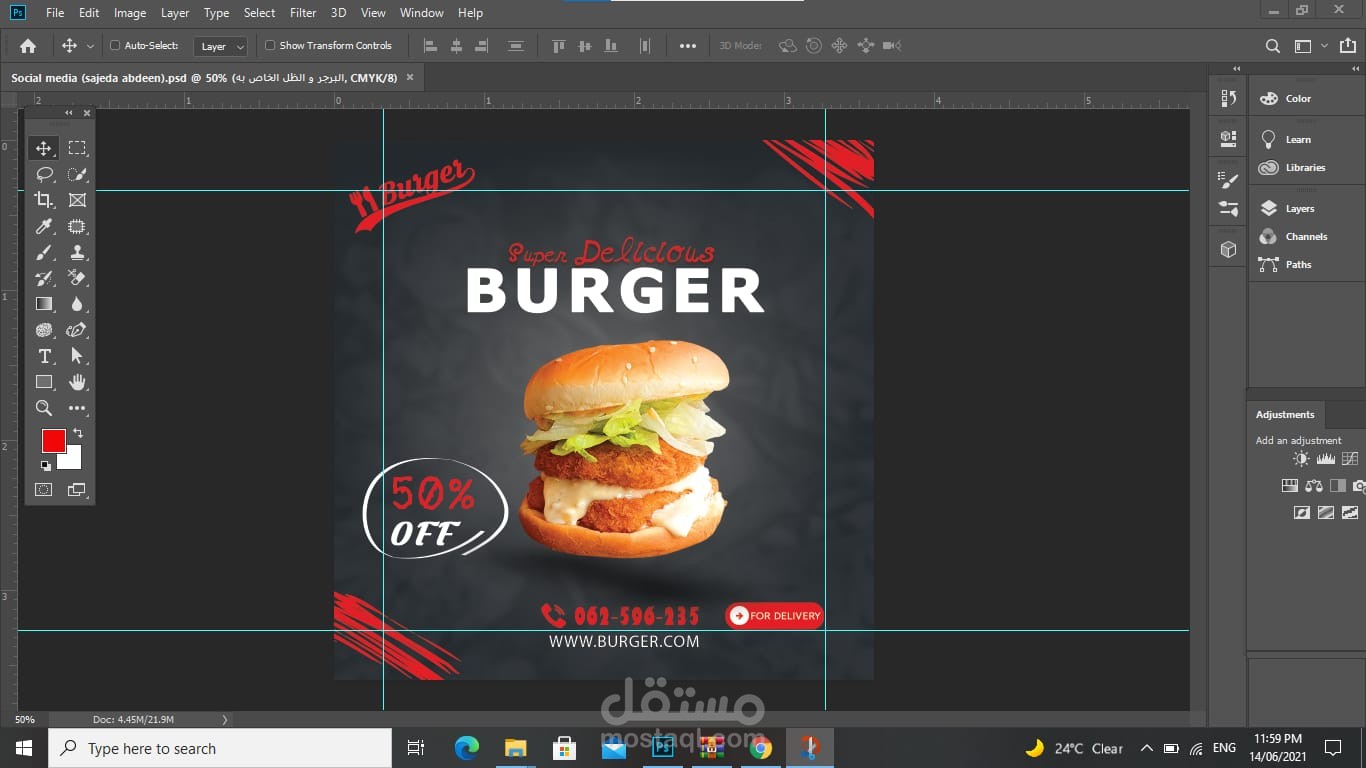Click the red foreground color swatch

(x=52, y=440)
